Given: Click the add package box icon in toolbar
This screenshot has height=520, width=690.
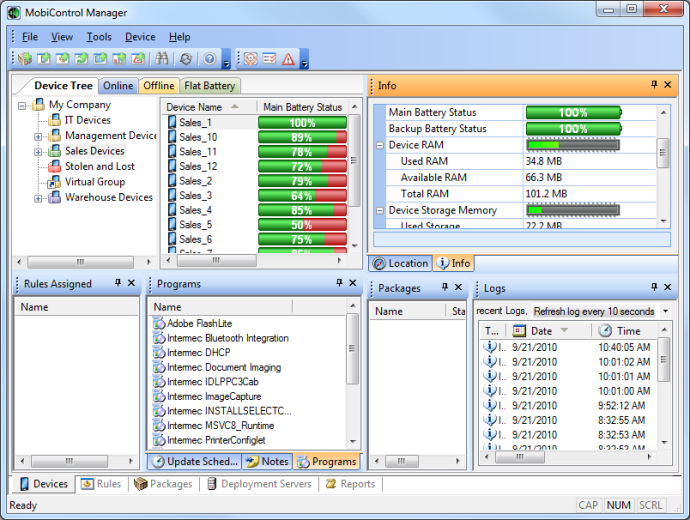Looking at the screenshot, I should (26, 58).
